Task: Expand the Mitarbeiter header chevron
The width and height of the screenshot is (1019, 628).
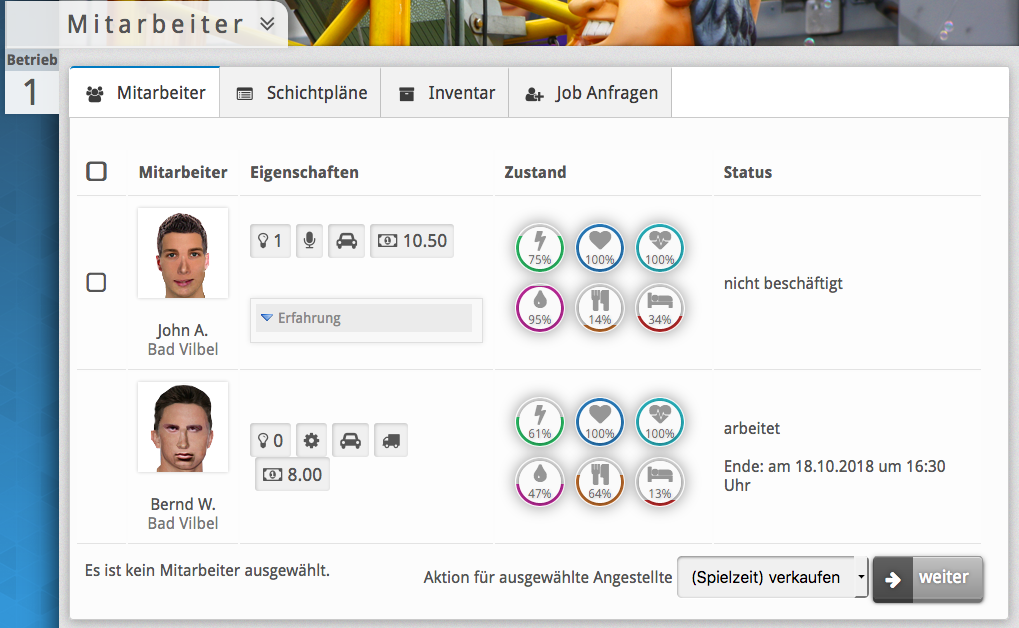Action: [x=267, y=24]
